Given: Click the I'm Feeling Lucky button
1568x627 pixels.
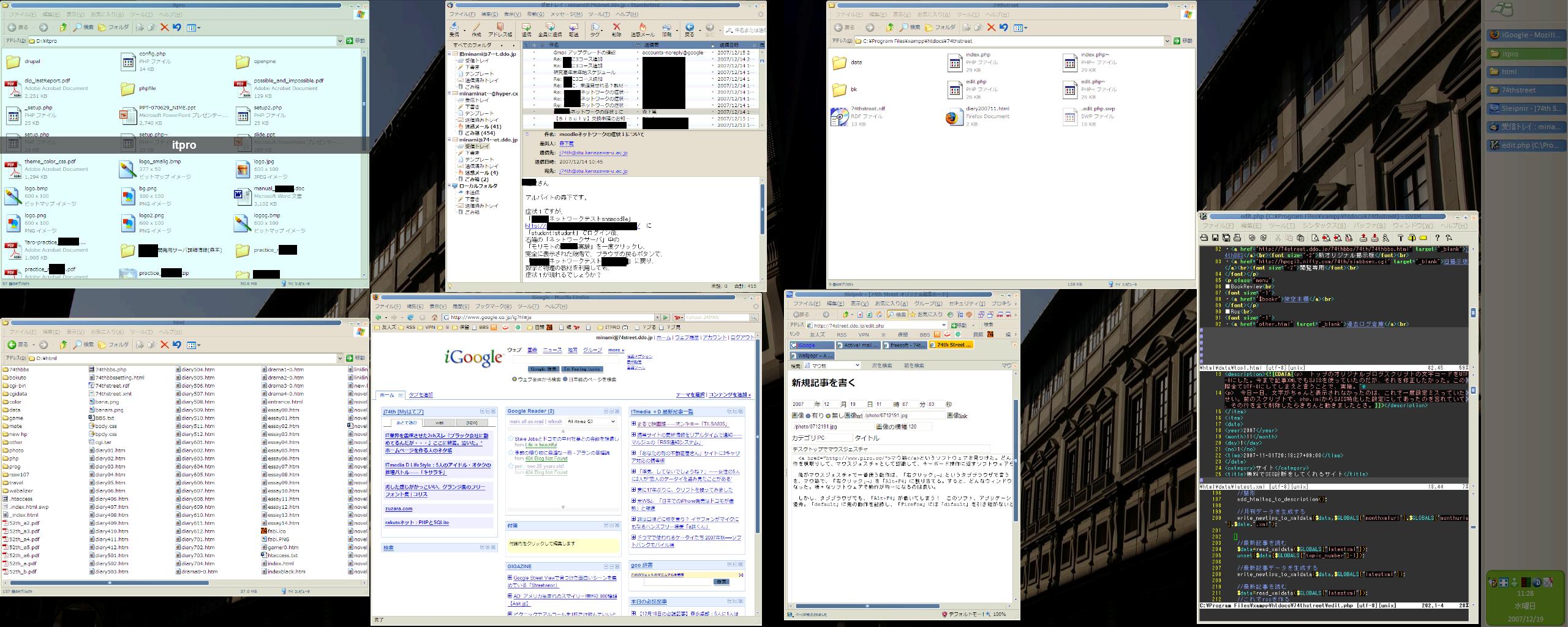Looking at the screenshot, I should pyautogui.click(x=582, y=369).
